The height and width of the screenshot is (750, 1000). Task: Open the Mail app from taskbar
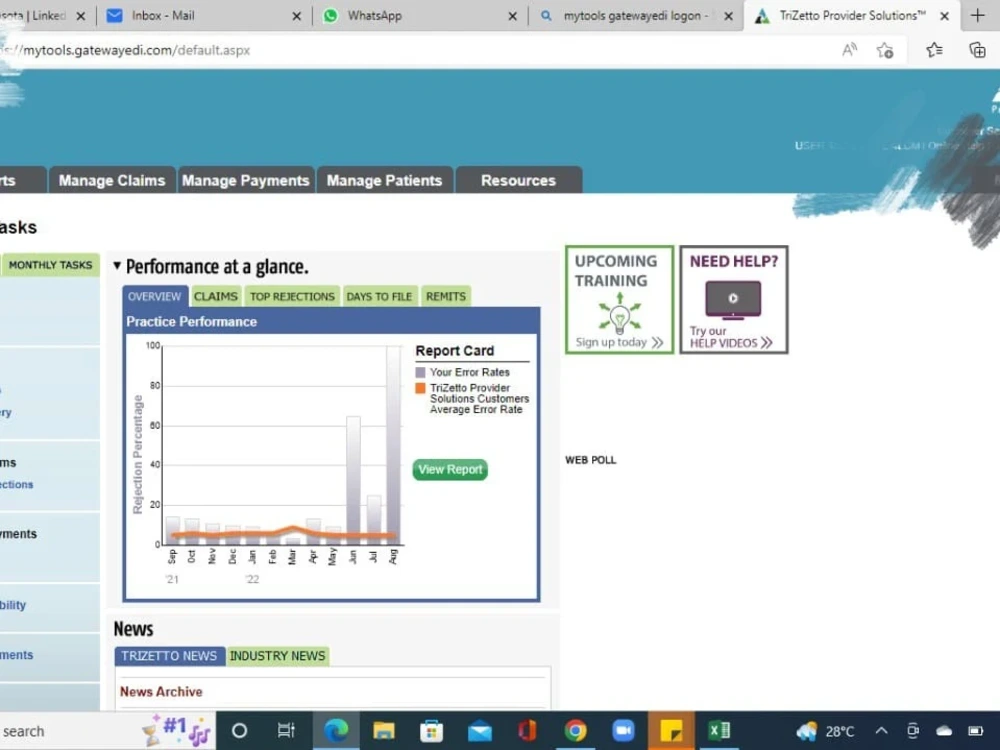(x=480, y=731)
